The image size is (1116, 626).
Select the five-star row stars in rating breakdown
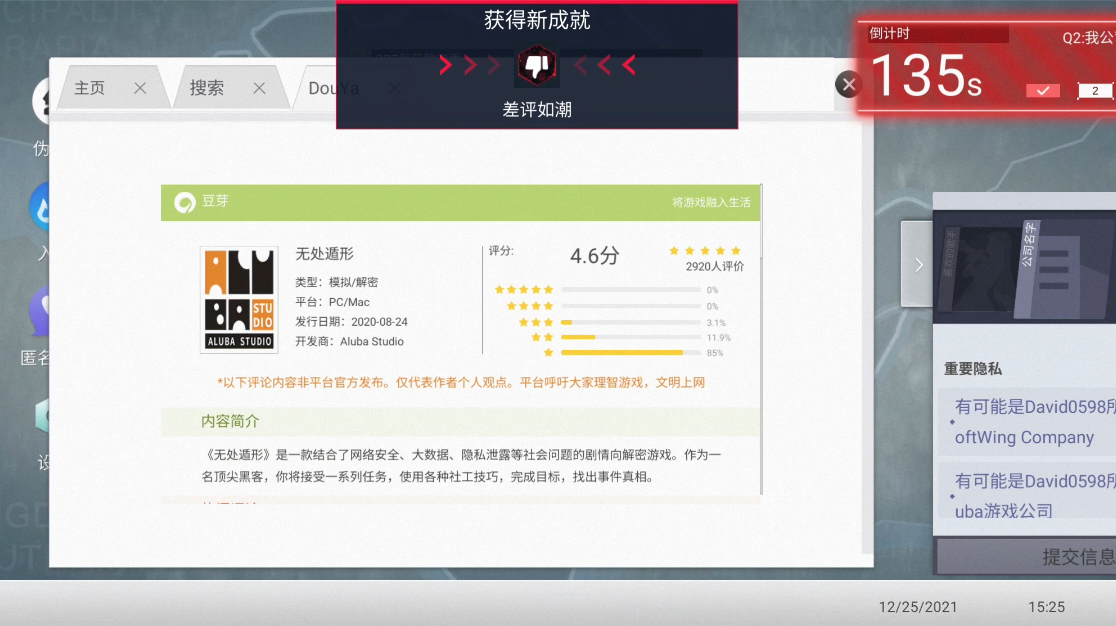click(x=524, y=290)
